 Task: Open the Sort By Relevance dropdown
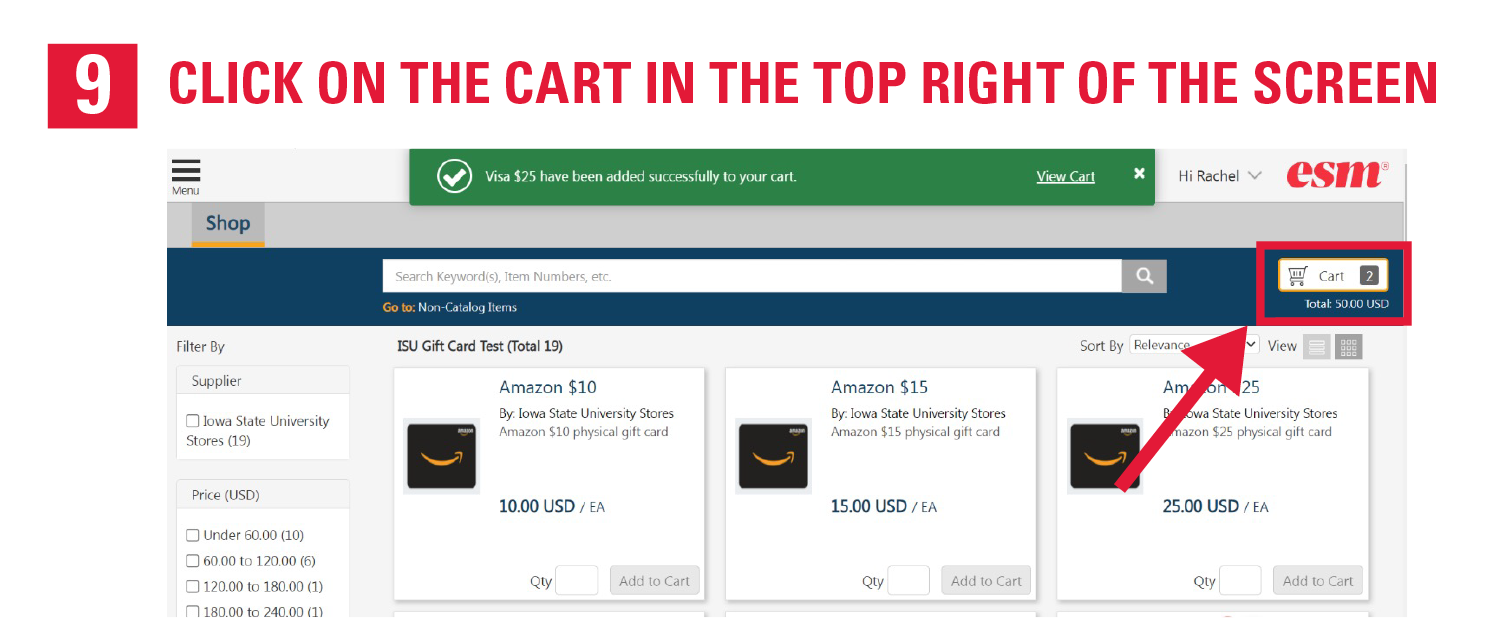(1194, 345)
